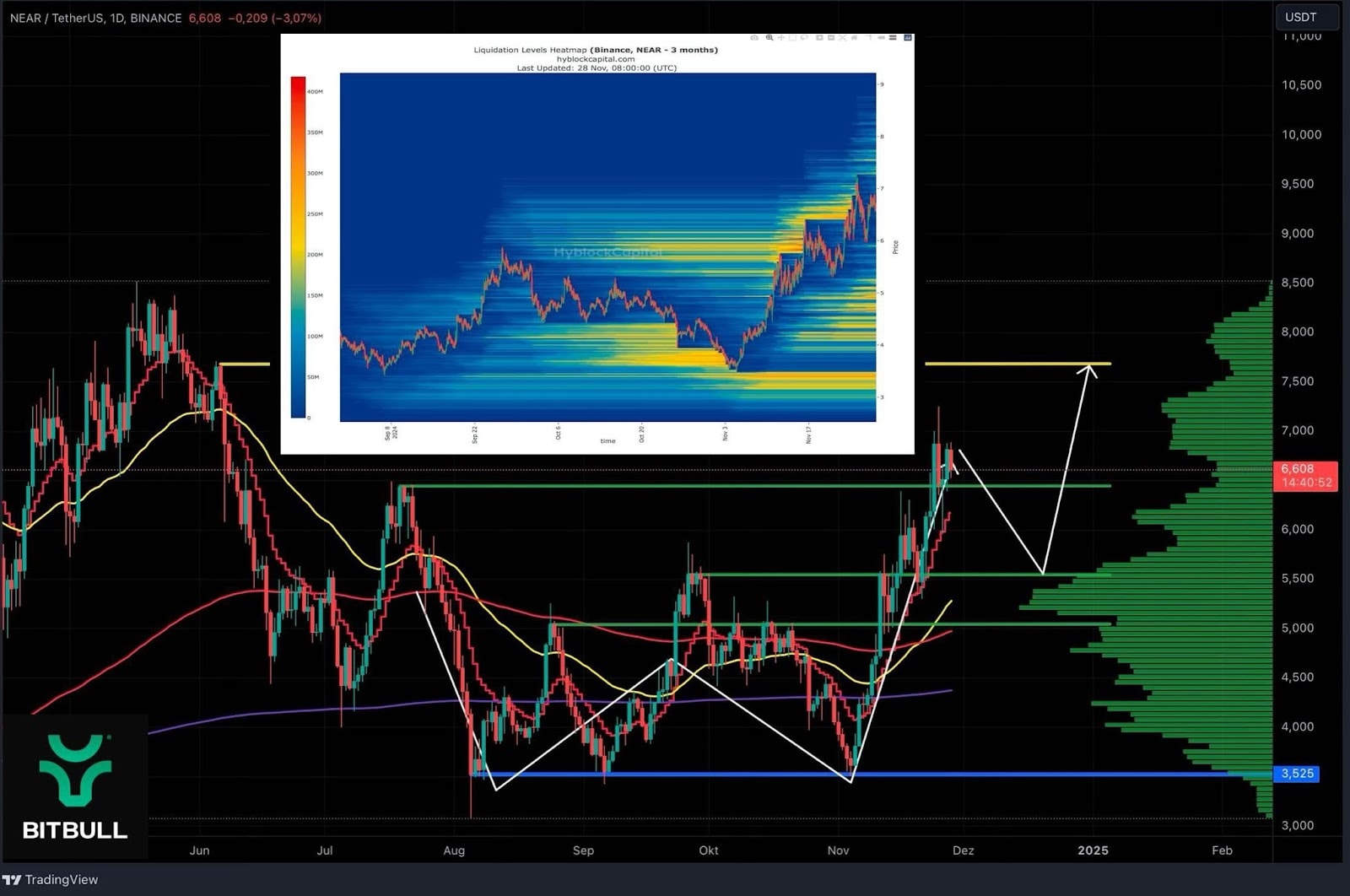The height and width of the screenshot is (896, 1350).
Task: Click the Liquidation Levels Heatmap title
Action: click(596, 50)
